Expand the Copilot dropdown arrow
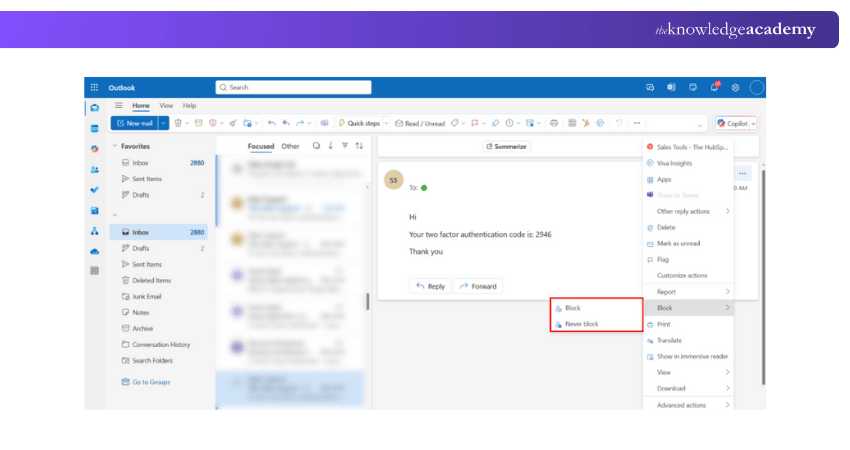850x450 pixels. [753, 124]
